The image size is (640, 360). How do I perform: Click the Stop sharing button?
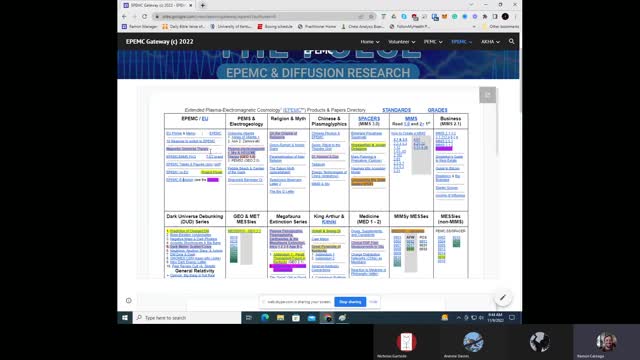[x=350, y=302]
